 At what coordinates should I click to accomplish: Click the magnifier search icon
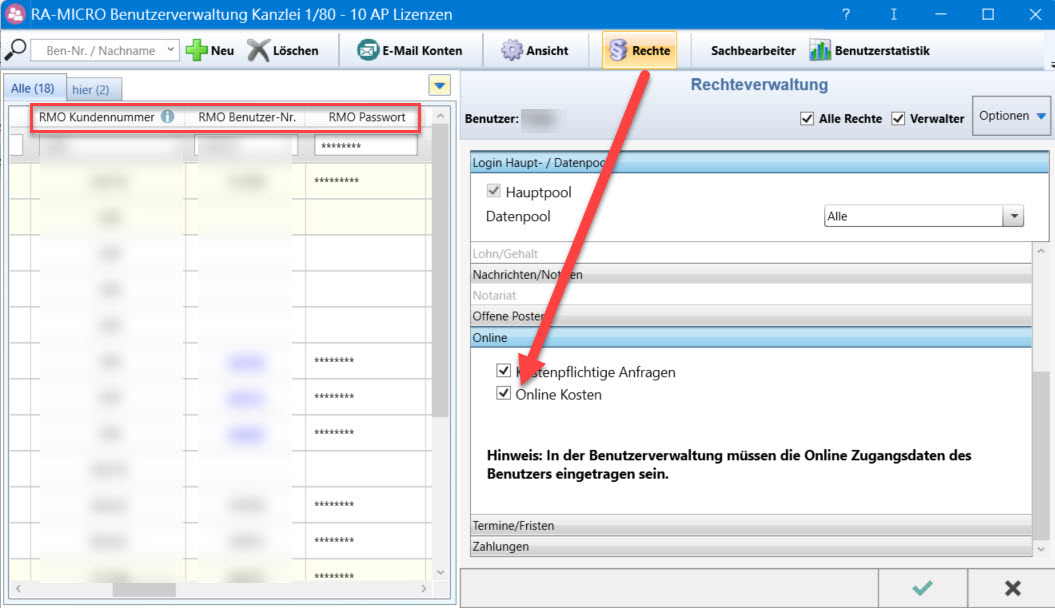[15, 50]
